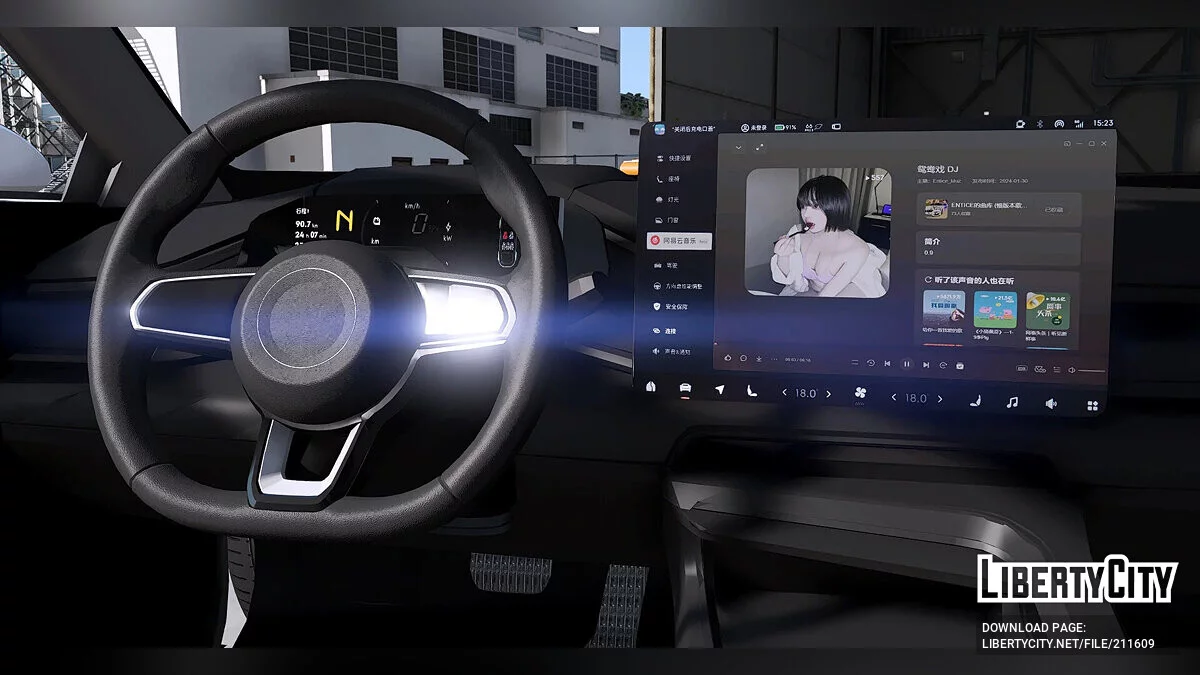Tap 未登录 to sign in
1200x675 pixels.
(752, 127)
